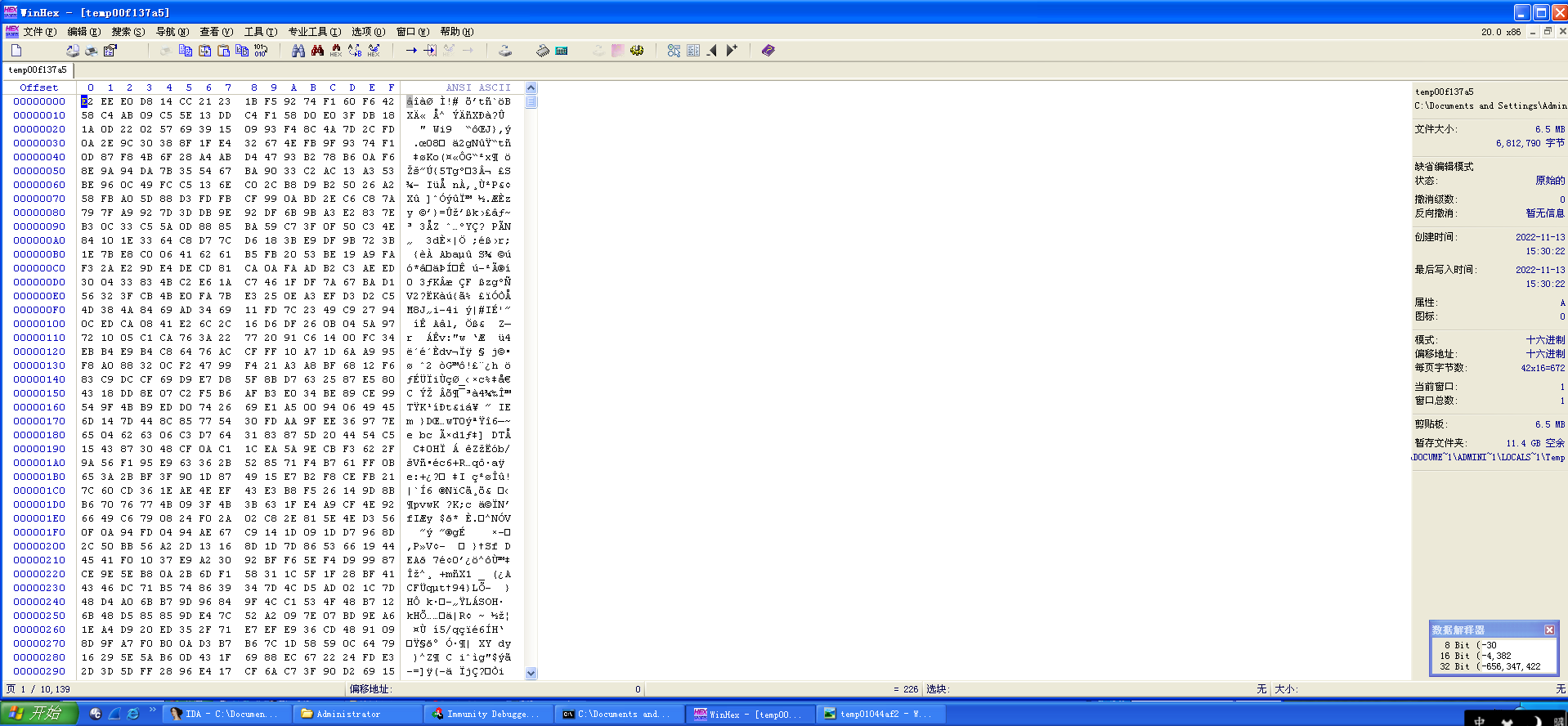Screen dimensions: 1568x726
Task: Click the Internet Explorer quick launch icon
Action: [132, 714]
